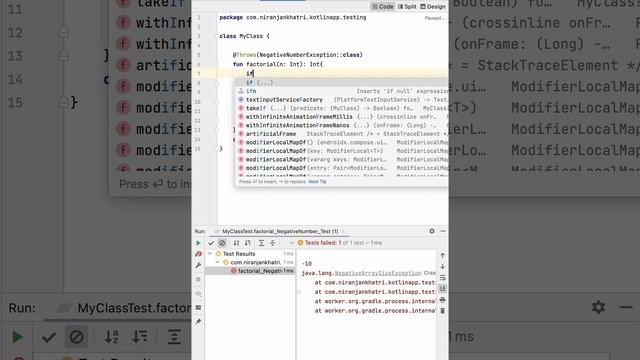Image resolution: width=640 pixels, height=360 pixels.
Task: Open the NegativeArraySizeException link
Action: [x=378, y=273]
